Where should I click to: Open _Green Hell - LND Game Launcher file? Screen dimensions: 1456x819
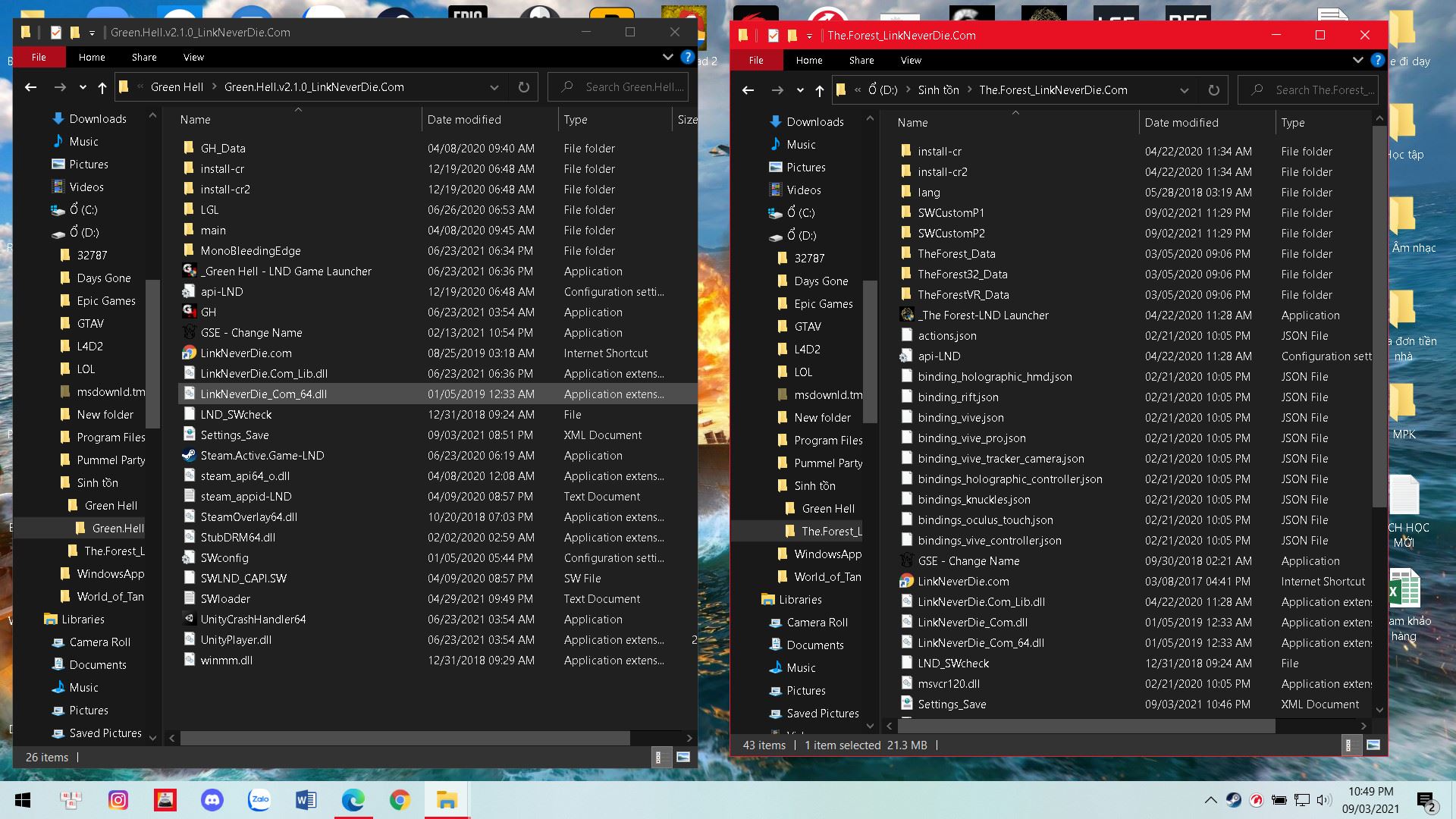(285, 271)
